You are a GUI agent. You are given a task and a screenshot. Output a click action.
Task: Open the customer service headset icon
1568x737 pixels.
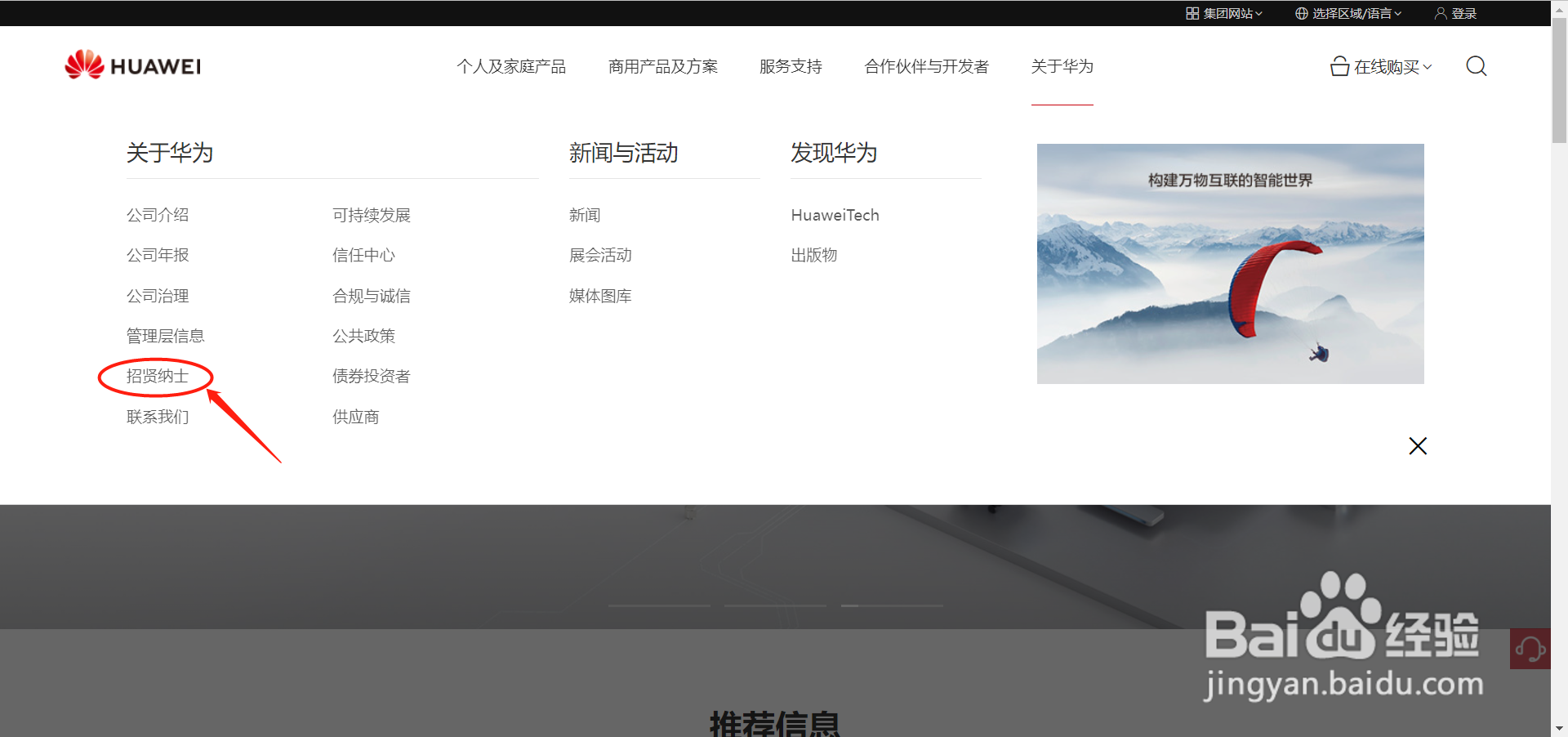coord(1530,649)
